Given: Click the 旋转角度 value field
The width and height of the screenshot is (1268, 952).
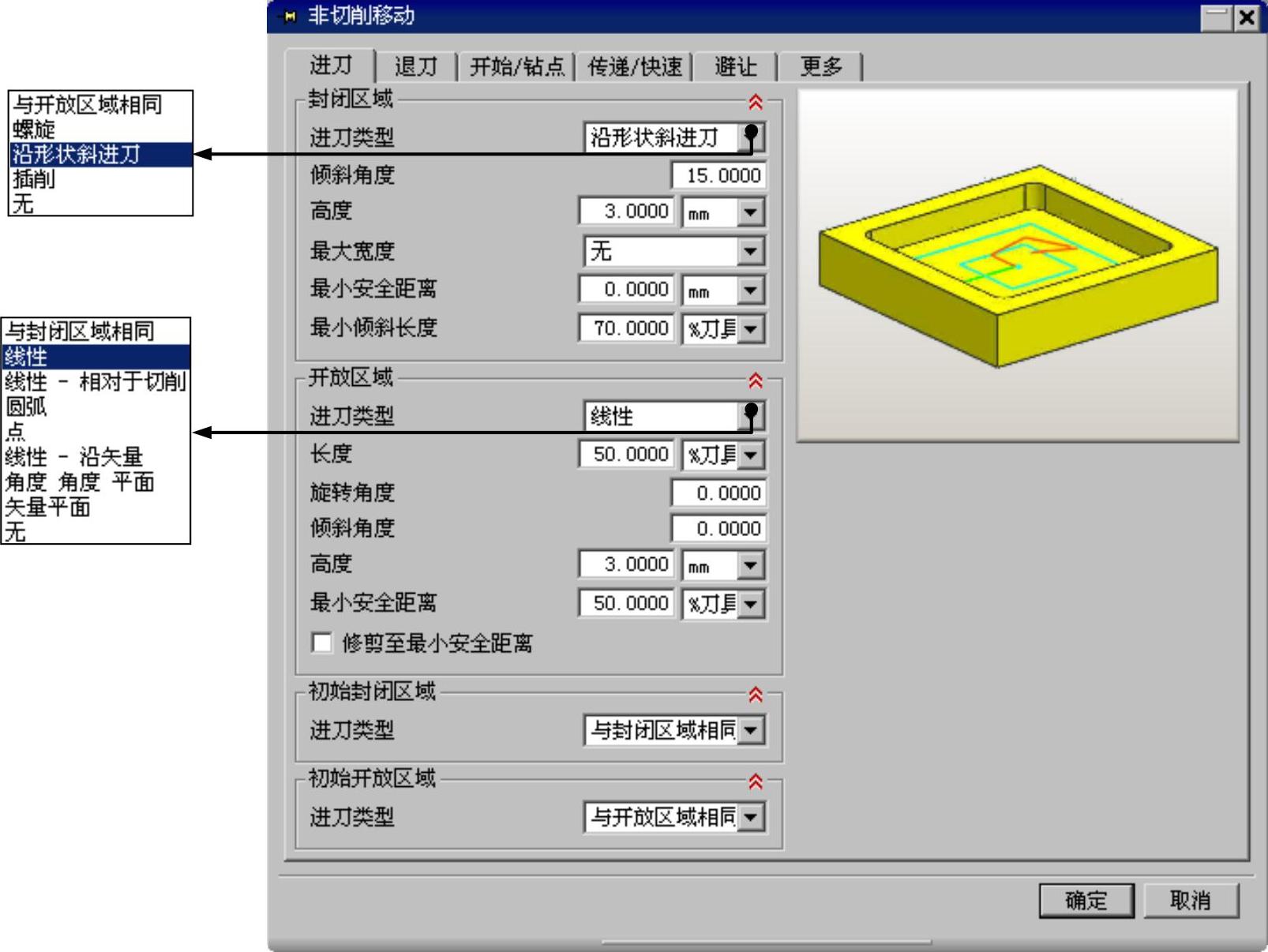Looking at the screenshot, I should (x=718, y=493).
